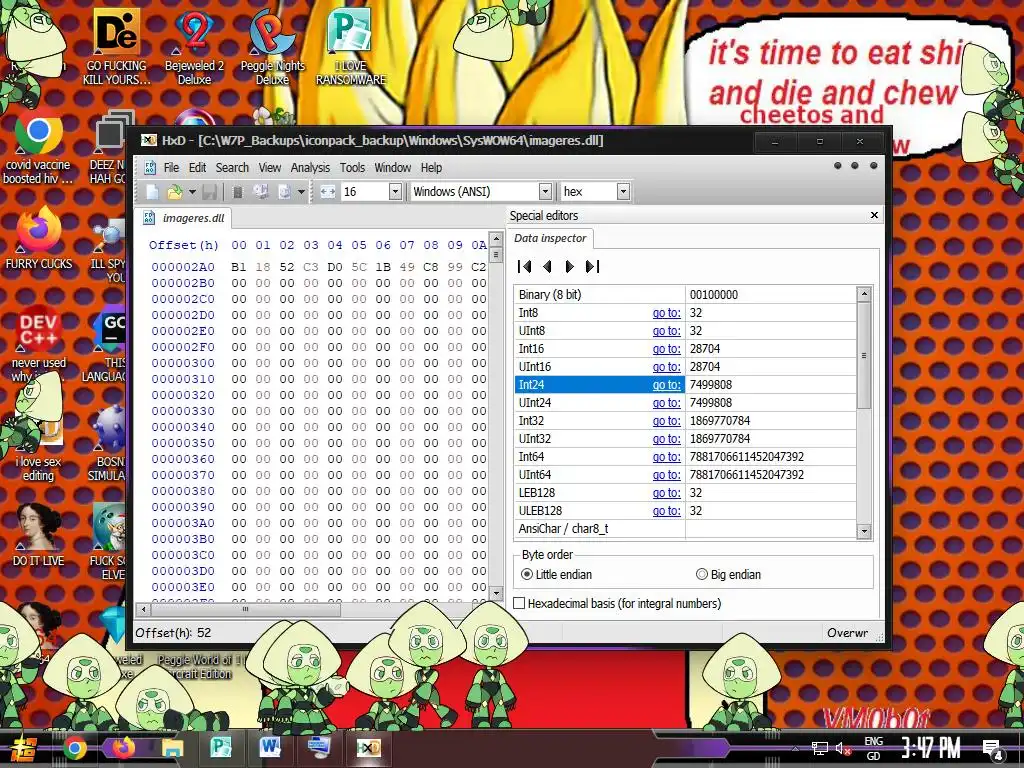Screen dimensions: 1024x768
Task: Click the HxD taskbar button
Action: tap(368, 748)
